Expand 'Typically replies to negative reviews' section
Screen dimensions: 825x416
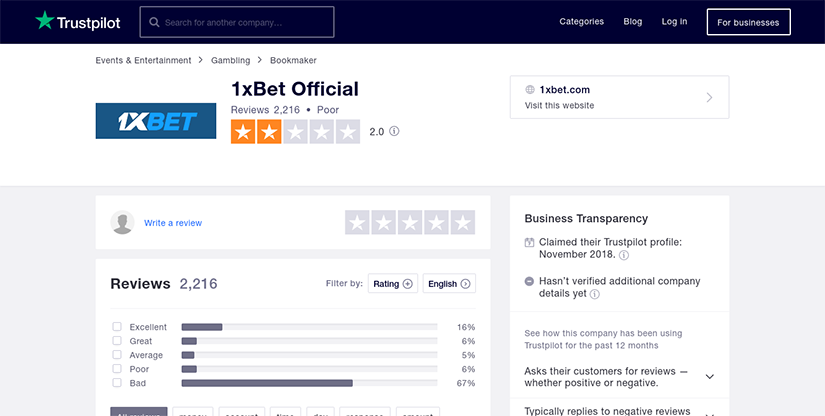pos(709,413)
